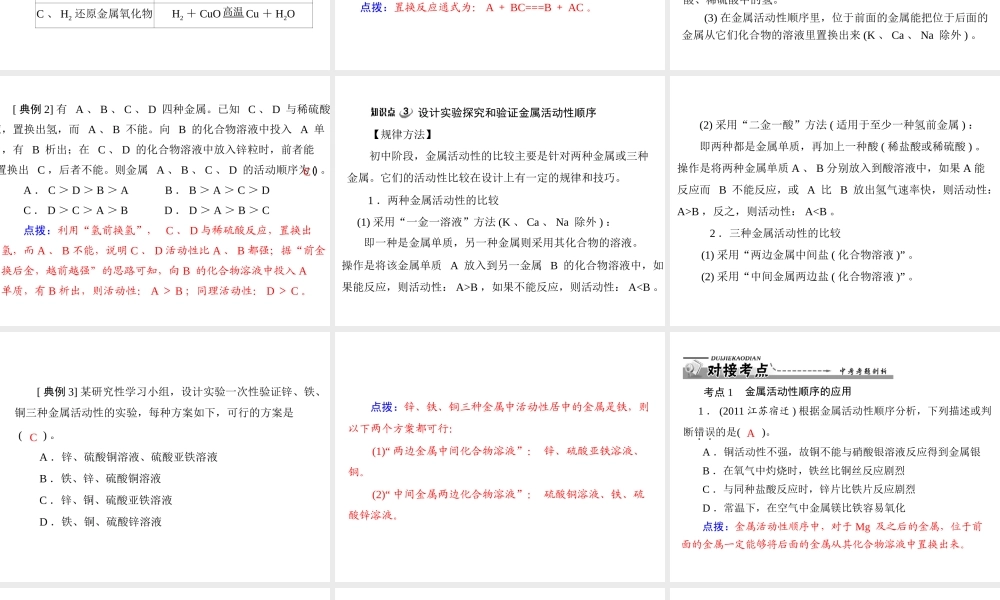Select option “C．锌、铜、硫酸亚铁溶液”
The height and width of the screenshot is (600, 1000).
pyautogui.click(x=106, y=501)
